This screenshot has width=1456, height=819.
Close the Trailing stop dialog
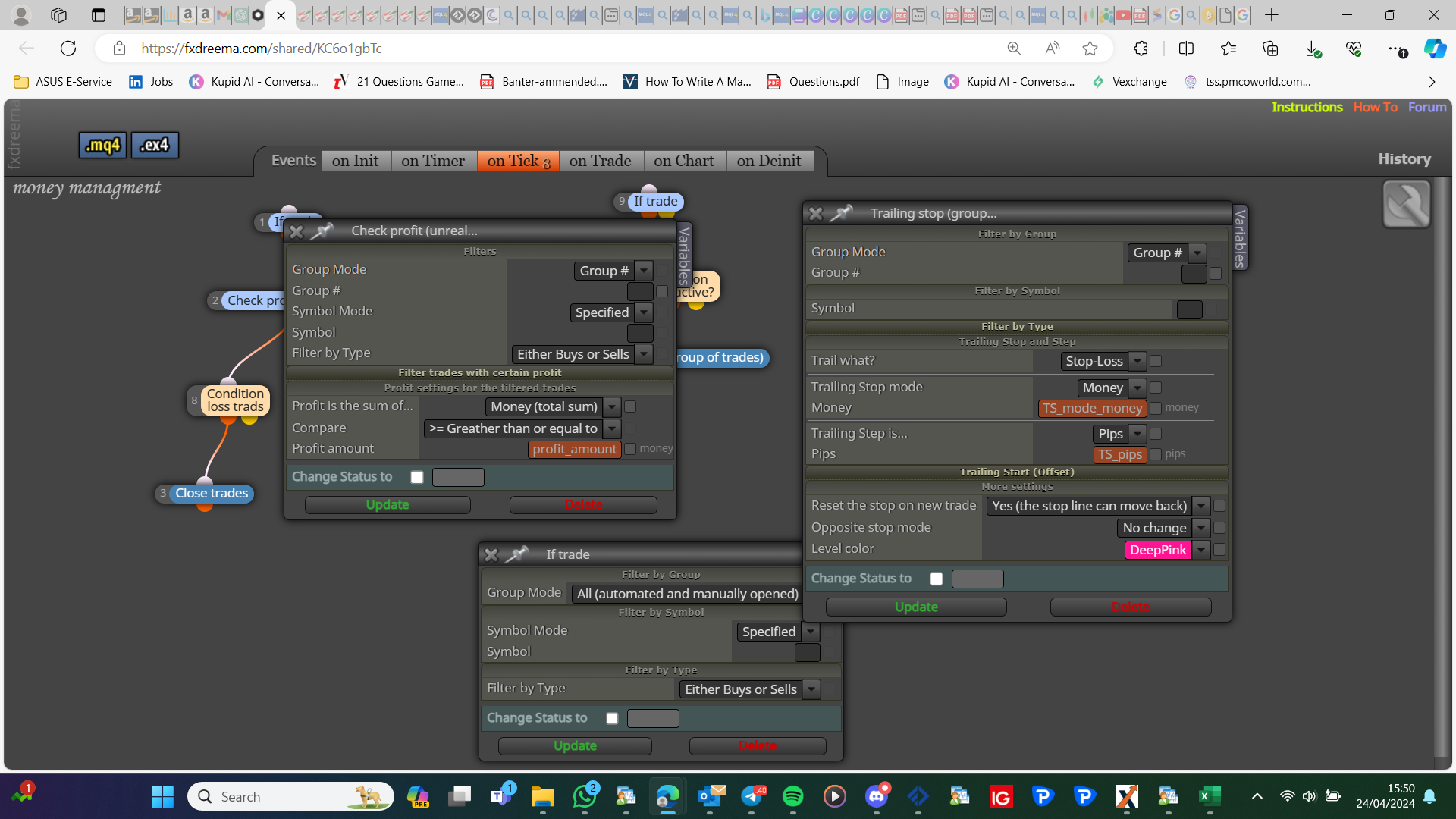816,214
